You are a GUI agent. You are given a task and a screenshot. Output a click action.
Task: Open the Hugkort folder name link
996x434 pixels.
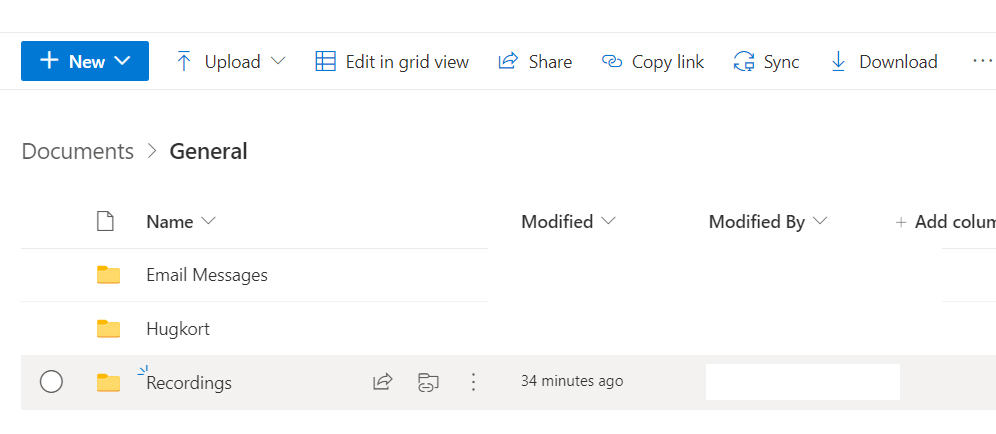178,328
